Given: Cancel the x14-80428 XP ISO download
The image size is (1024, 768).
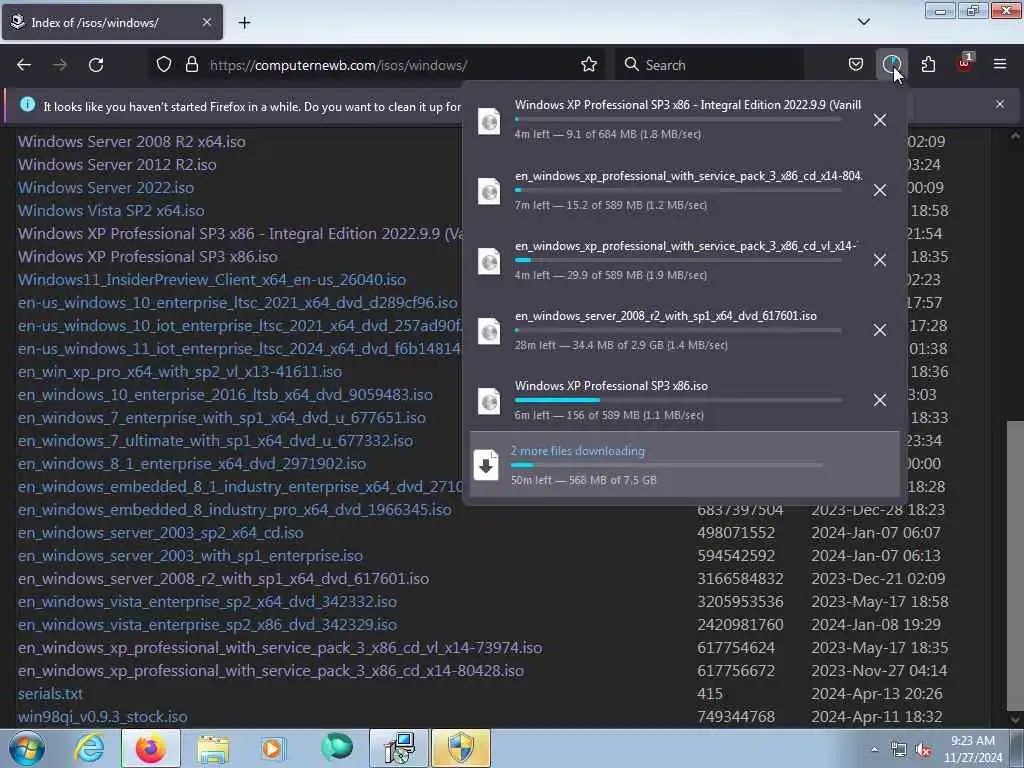Looking at the screenshot, I should pos(880,190).
